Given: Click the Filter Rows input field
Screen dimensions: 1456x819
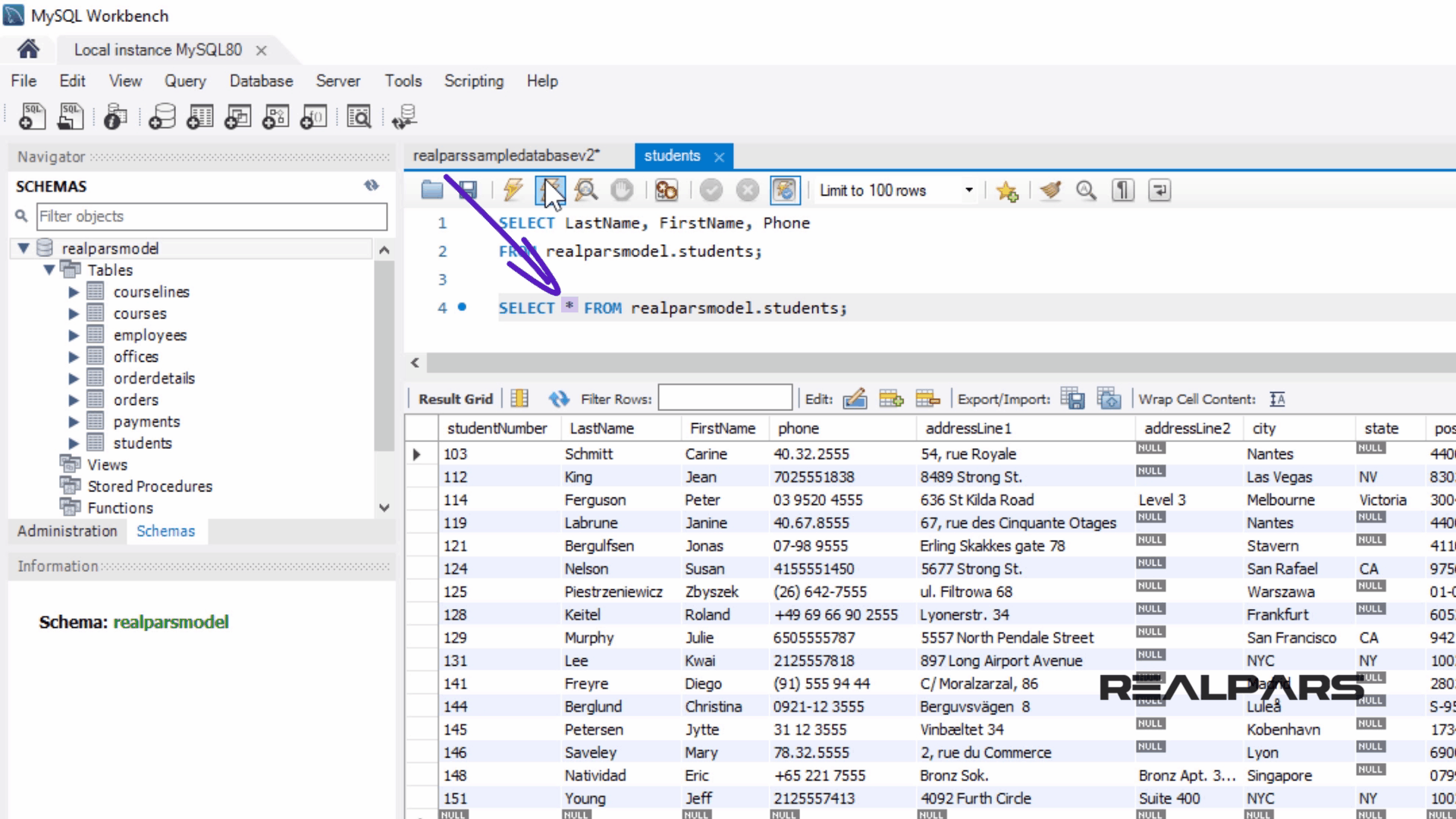Looking at the screenshot, I should (x=725, y=397).
